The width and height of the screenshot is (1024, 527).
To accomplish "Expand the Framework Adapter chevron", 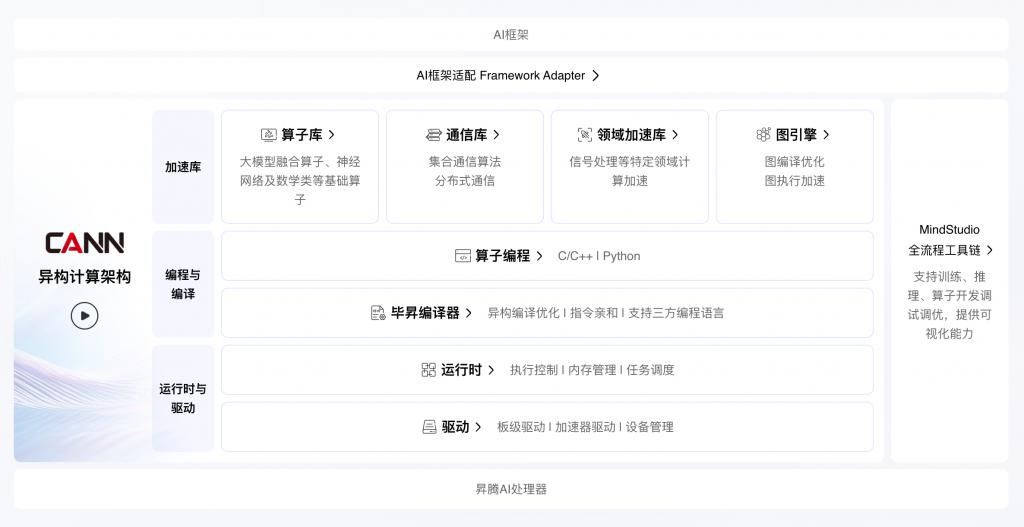I will tap(596, 76).
